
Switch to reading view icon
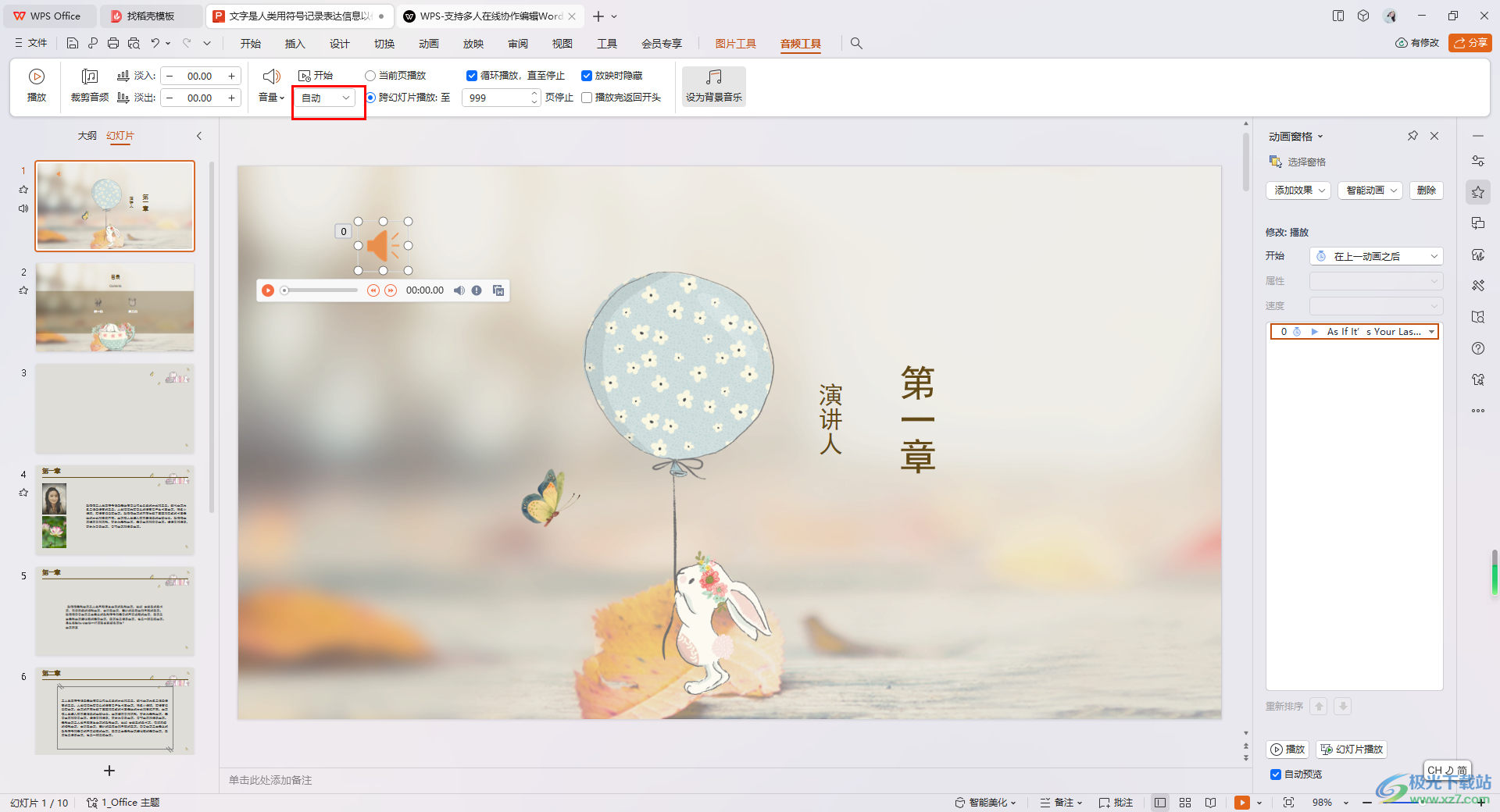(1210, 803)
